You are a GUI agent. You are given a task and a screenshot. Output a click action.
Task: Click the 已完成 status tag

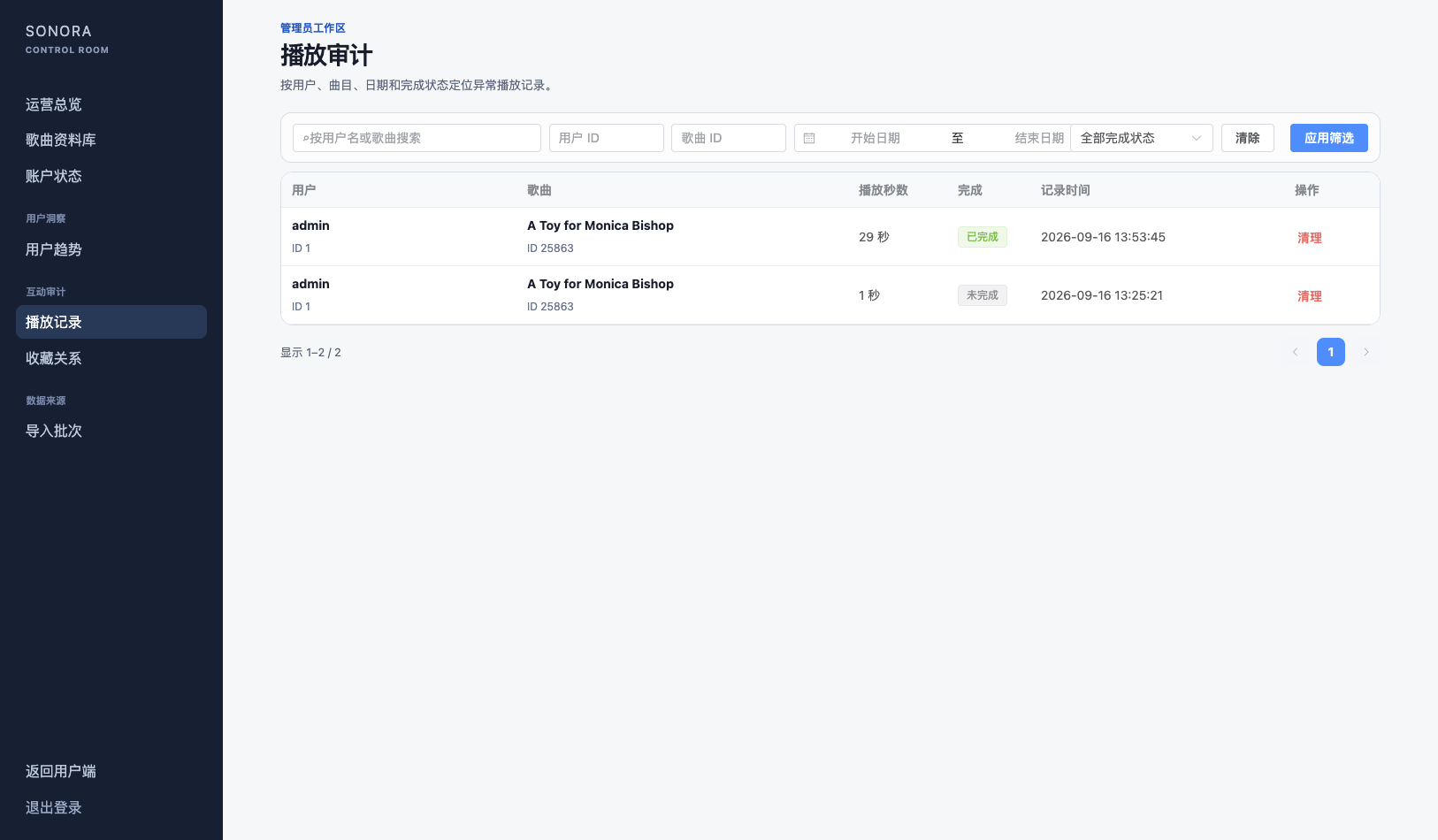pyautogui.click(x=983, y=237)
